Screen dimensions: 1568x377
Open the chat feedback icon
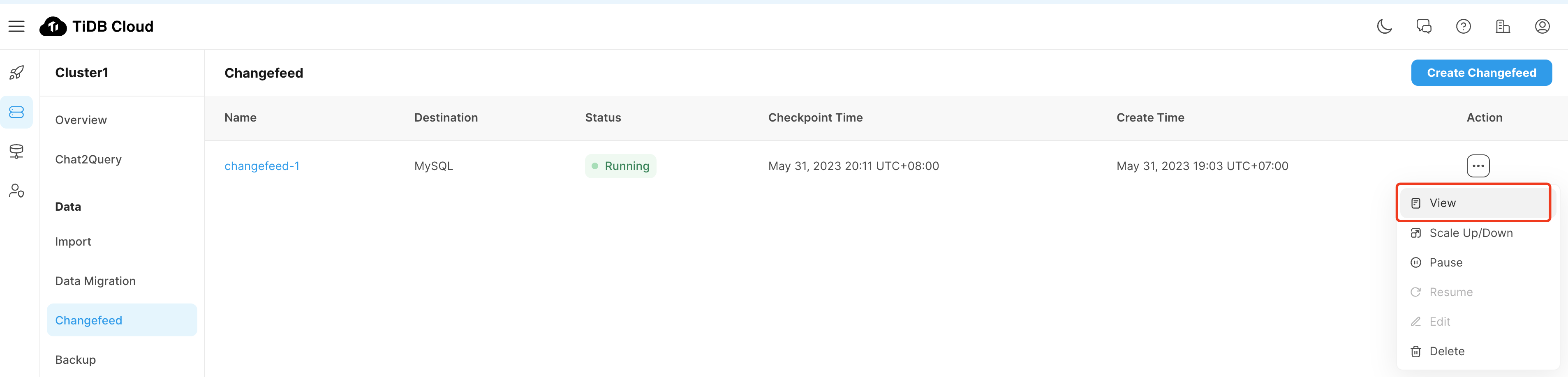point(1424,26)
